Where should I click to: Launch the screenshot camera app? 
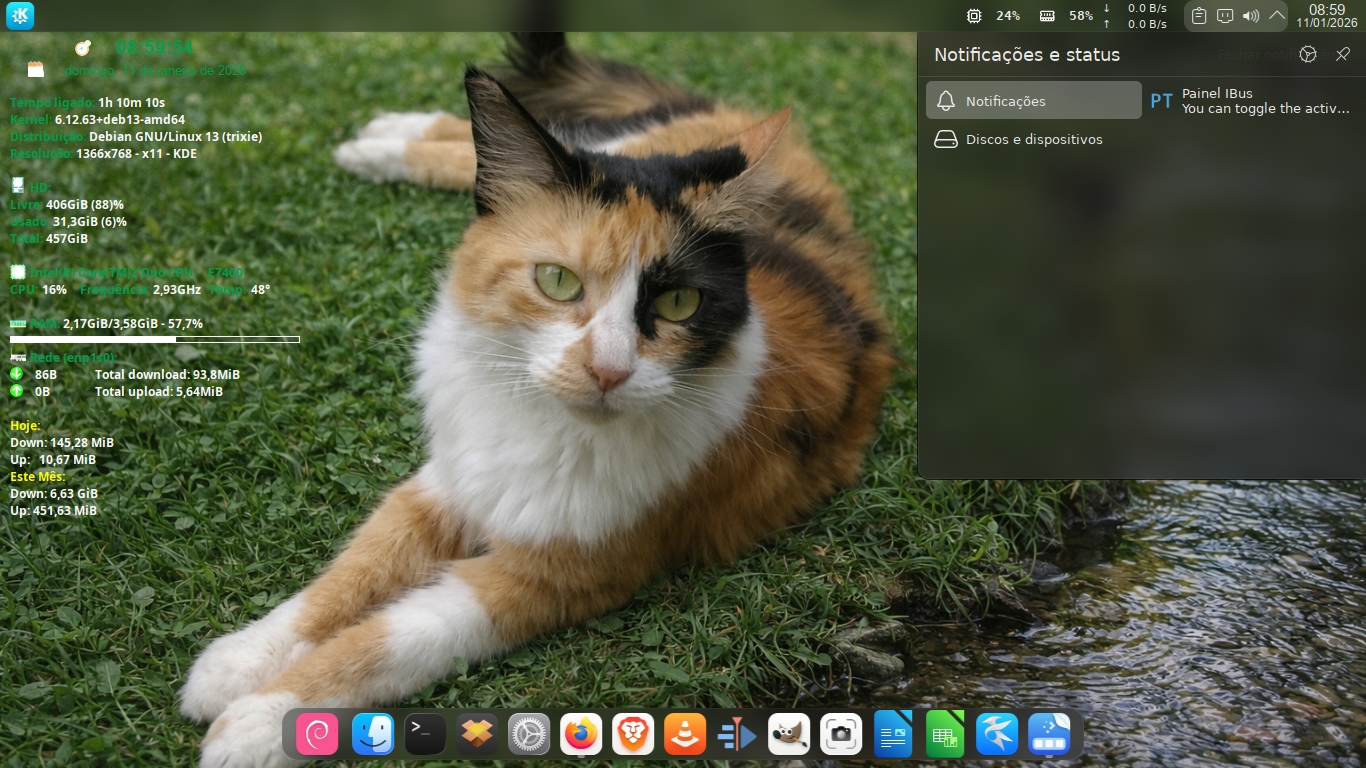click(841, 735)
